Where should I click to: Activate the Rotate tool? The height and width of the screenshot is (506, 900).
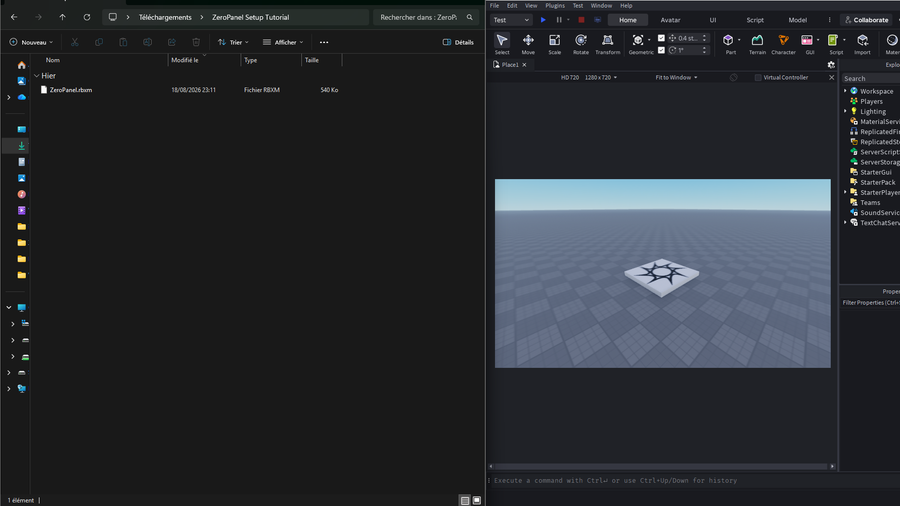point(581,44)
